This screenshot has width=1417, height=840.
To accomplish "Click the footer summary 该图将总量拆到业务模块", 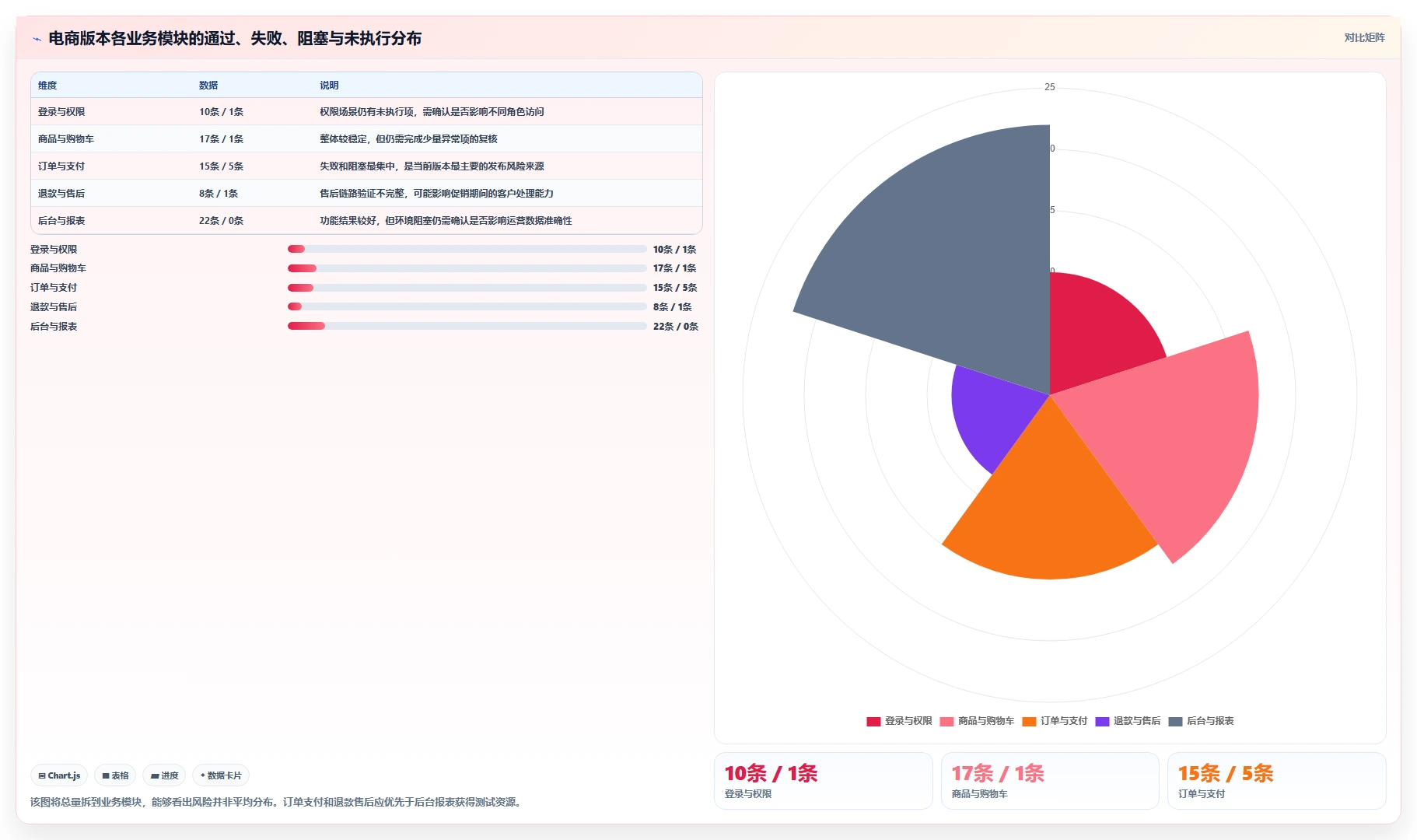I will [277, 802].
